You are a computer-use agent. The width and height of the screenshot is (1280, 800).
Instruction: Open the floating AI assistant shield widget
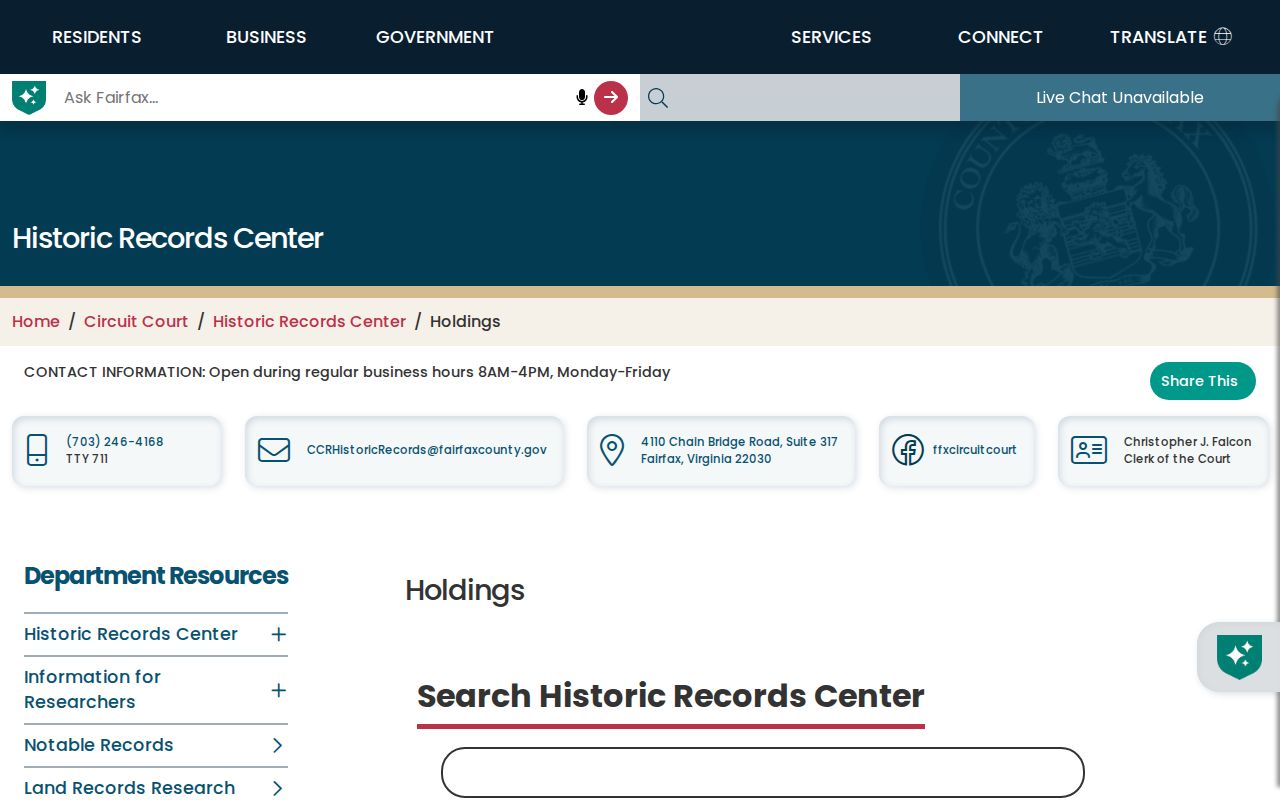[x=1239, y=657]
